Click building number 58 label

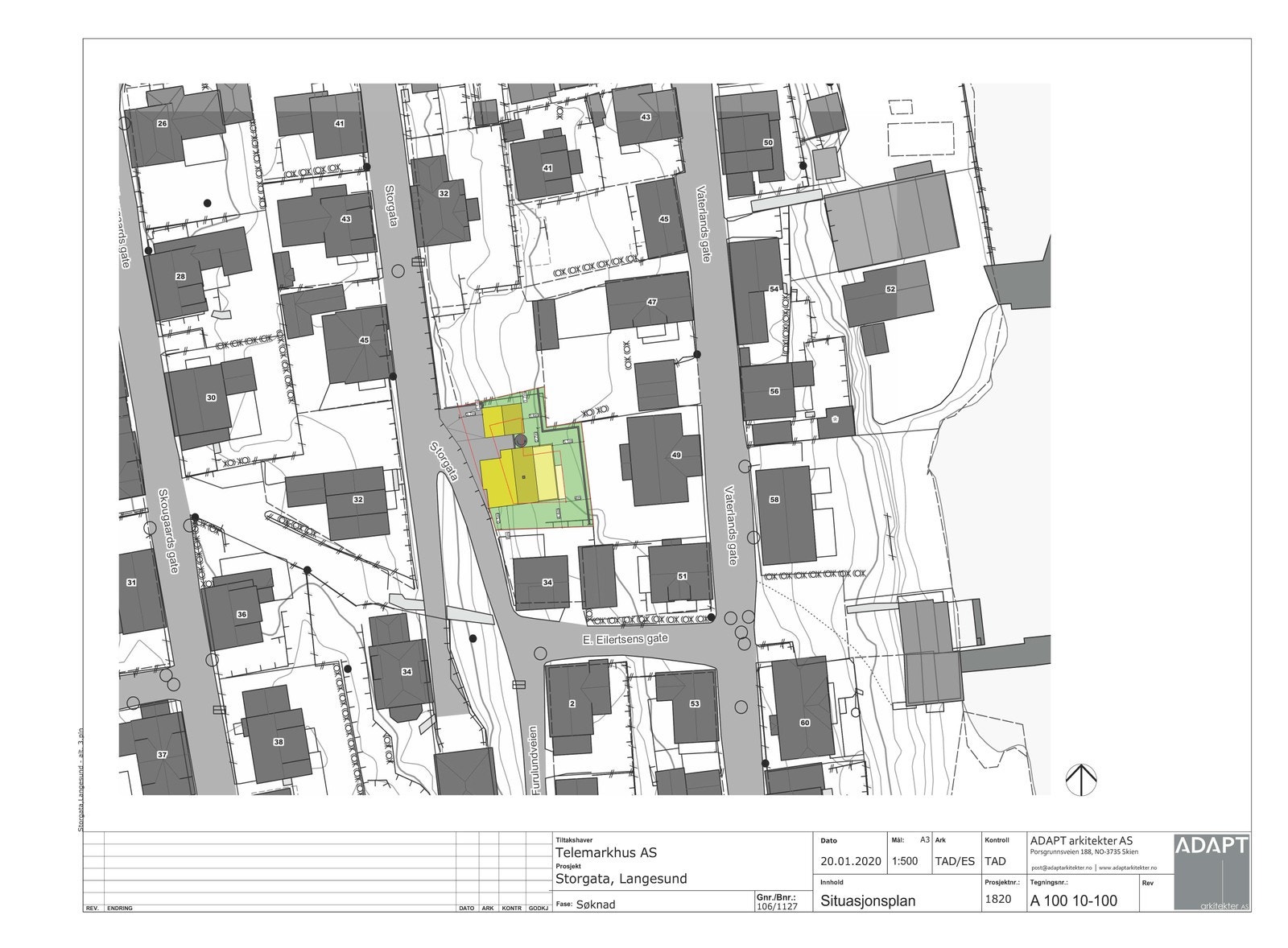(774, 499)
